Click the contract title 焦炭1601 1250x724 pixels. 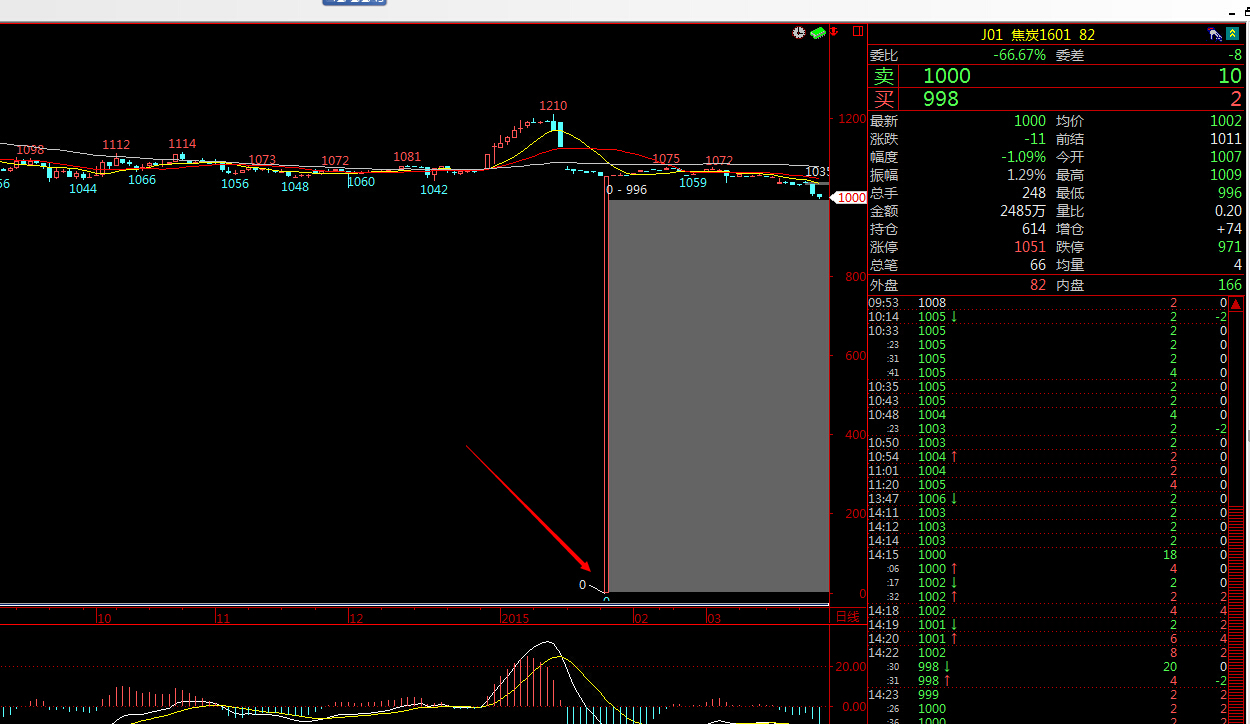click(1040, 35)
